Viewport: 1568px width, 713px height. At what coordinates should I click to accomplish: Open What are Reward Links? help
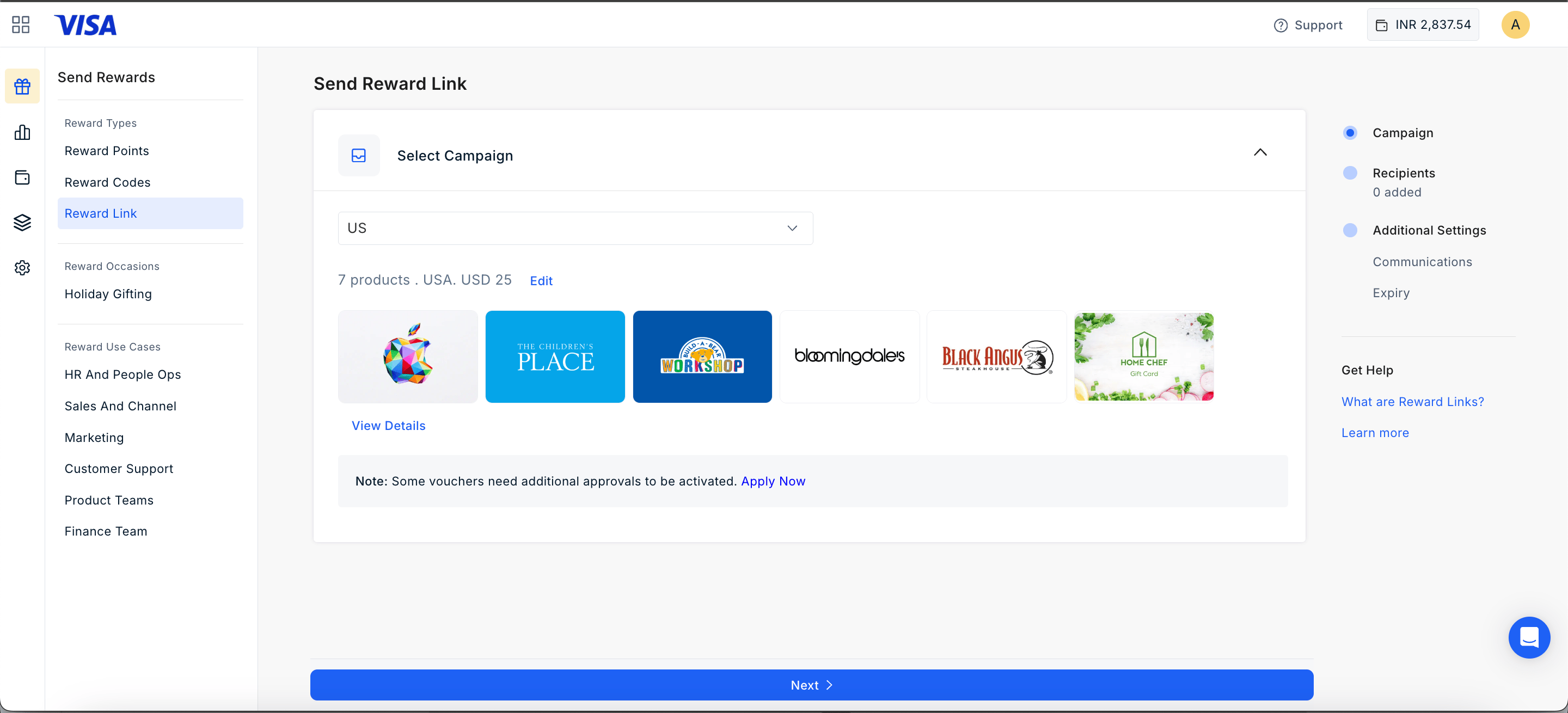coord(1412,402)
